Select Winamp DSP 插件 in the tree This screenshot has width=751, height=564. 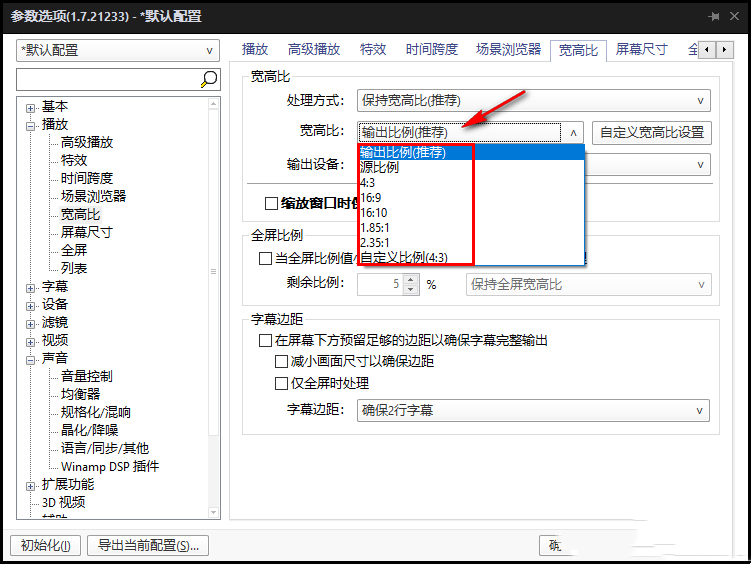pos(110,466)
